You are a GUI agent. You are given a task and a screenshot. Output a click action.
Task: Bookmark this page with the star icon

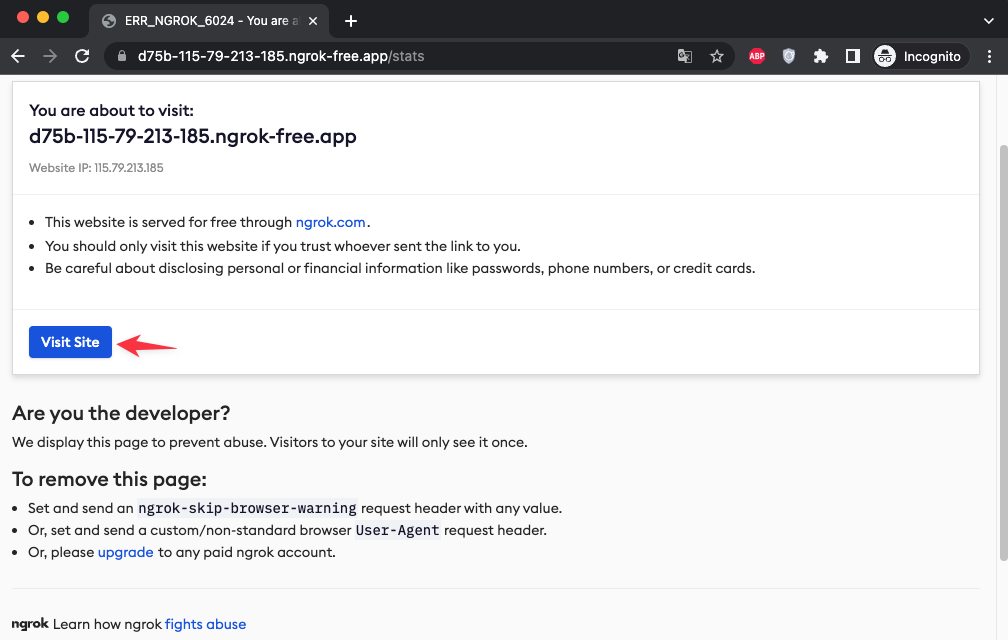tap(717, 57)
